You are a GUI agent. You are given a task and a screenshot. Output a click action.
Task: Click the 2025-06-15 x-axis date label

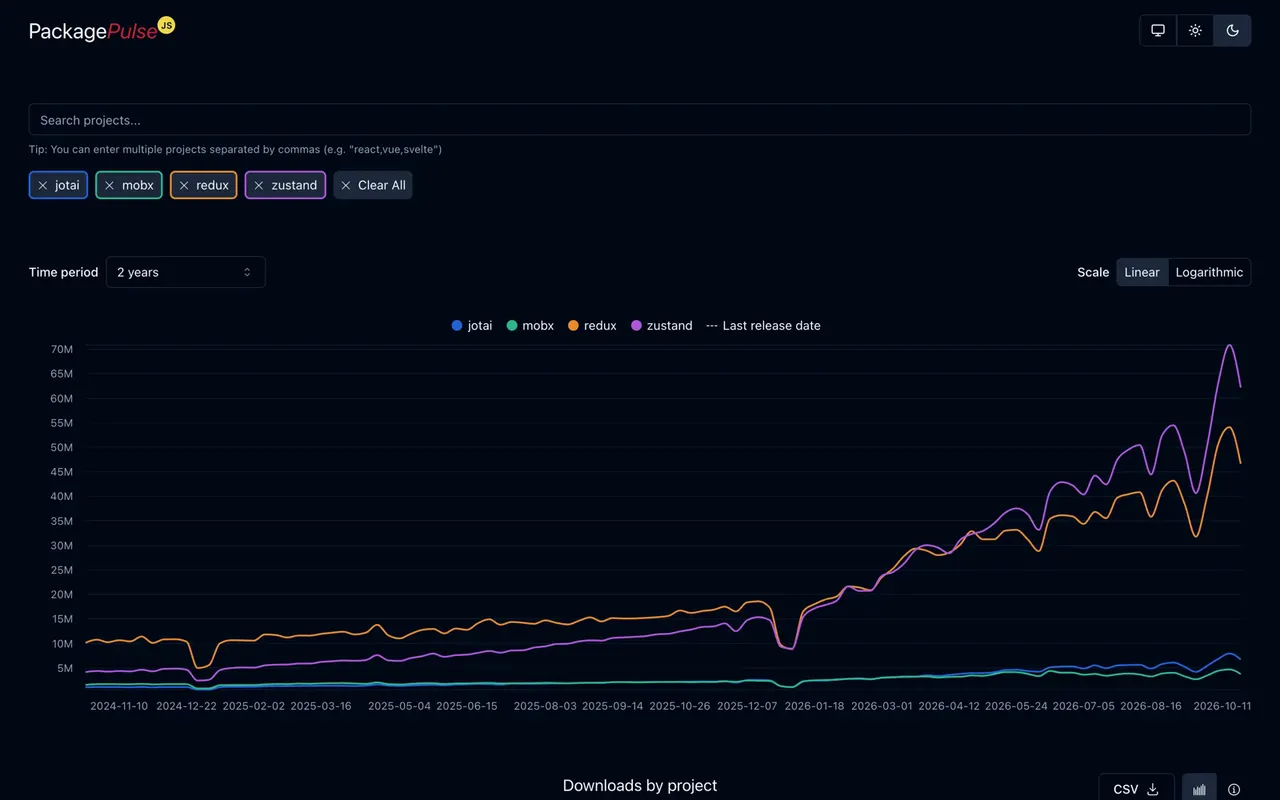coord(467,705)
